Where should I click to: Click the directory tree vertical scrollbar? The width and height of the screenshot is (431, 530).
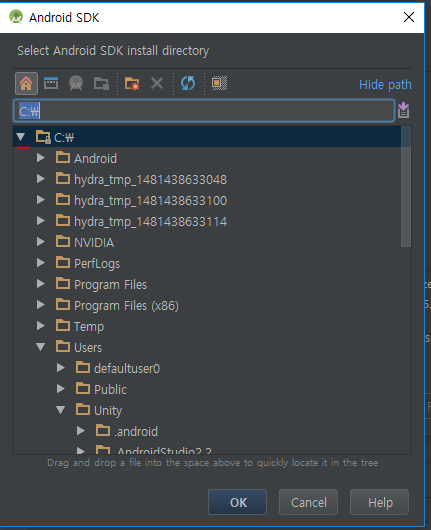406,187
